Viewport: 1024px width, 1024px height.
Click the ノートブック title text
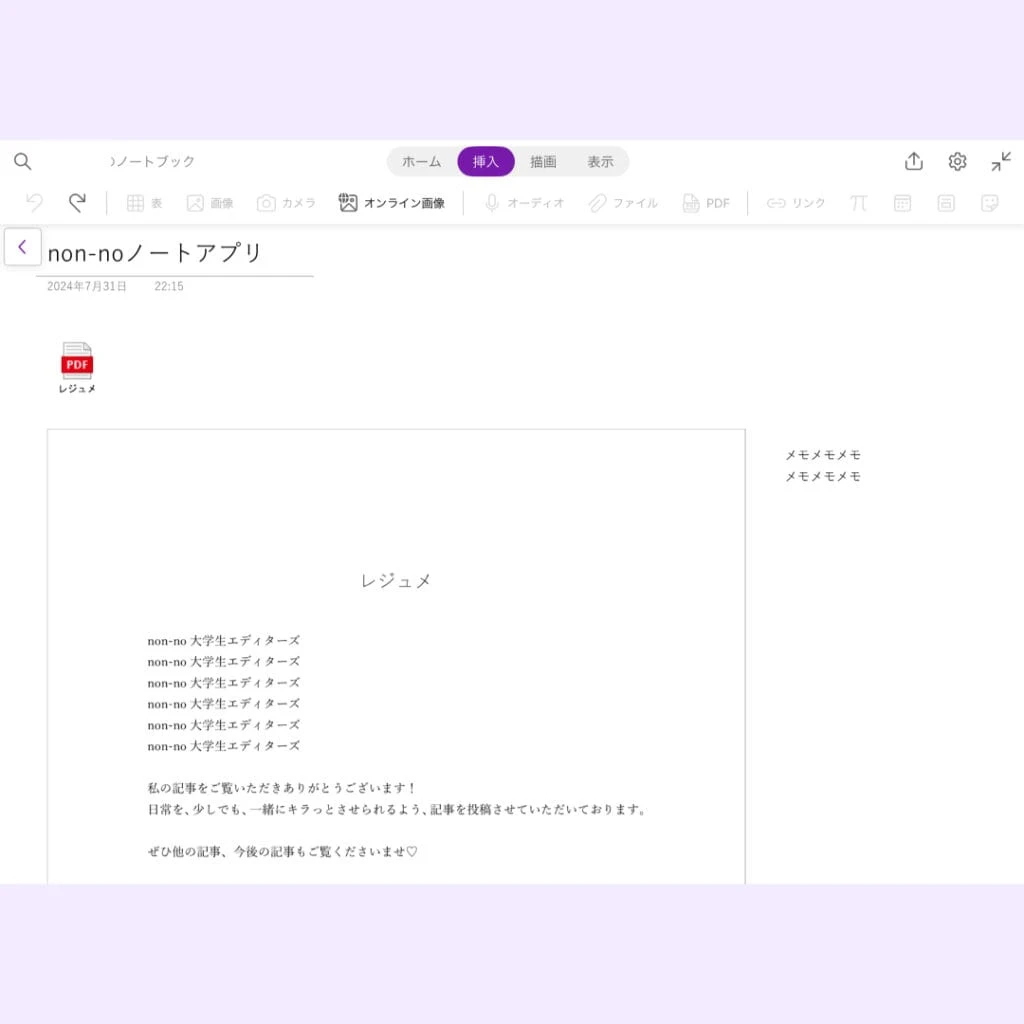pyautogui.click(x=152, y=161)
